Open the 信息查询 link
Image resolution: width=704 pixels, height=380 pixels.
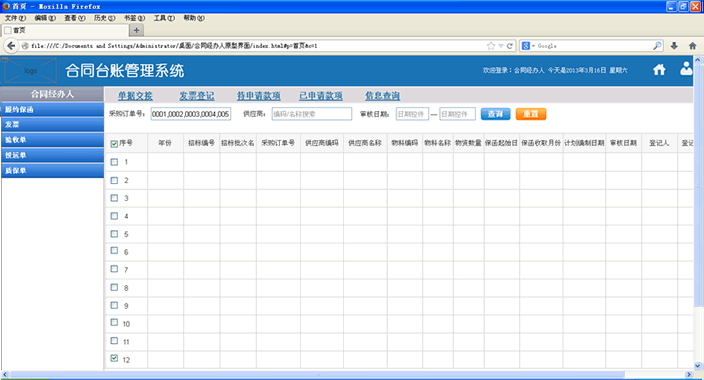point(382,96)
